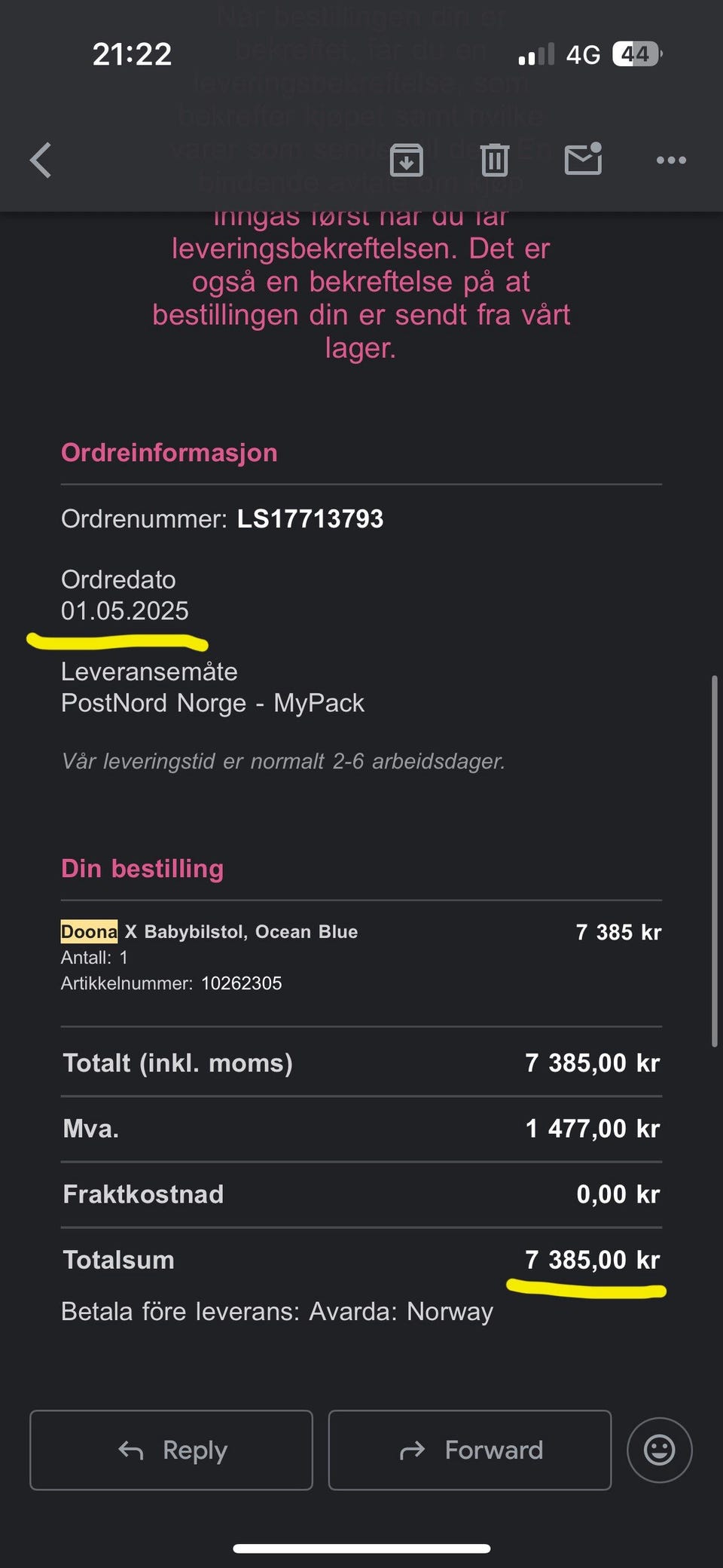This screenshot has height=1568, width=723.
Task: Tap the order date 01.05.2025
Action: click(125, 610)
